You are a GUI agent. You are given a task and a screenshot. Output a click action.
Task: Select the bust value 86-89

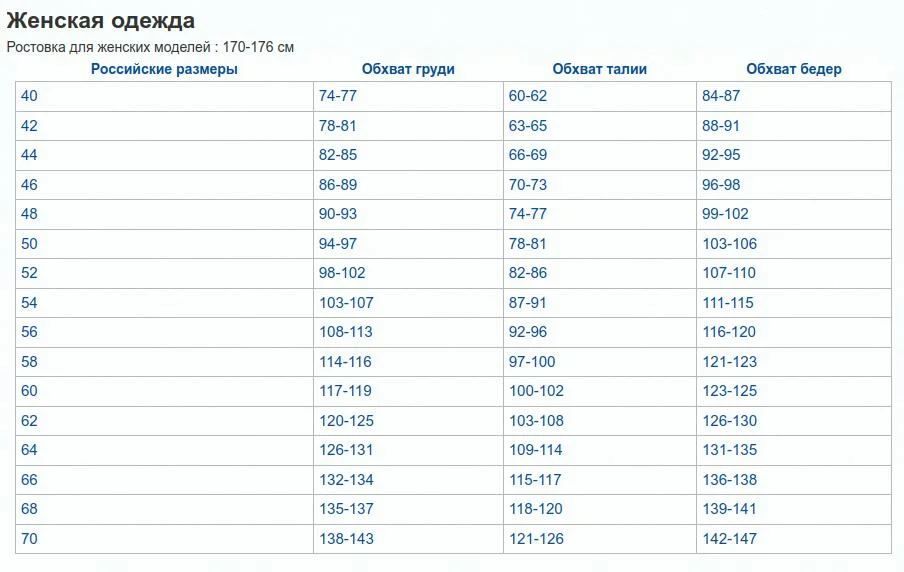pyautogui.click(x=338, y=185)
